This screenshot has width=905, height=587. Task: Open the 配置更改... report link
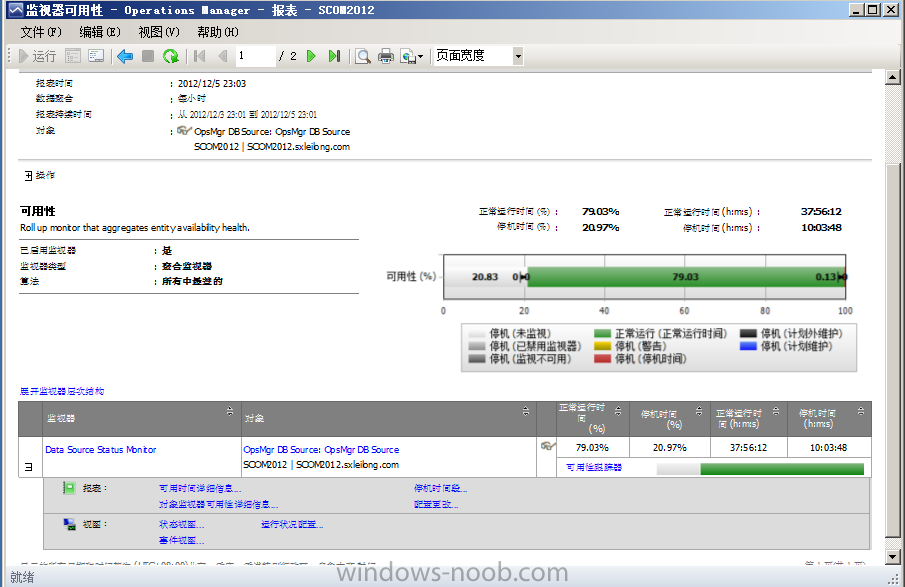(436, 504)
